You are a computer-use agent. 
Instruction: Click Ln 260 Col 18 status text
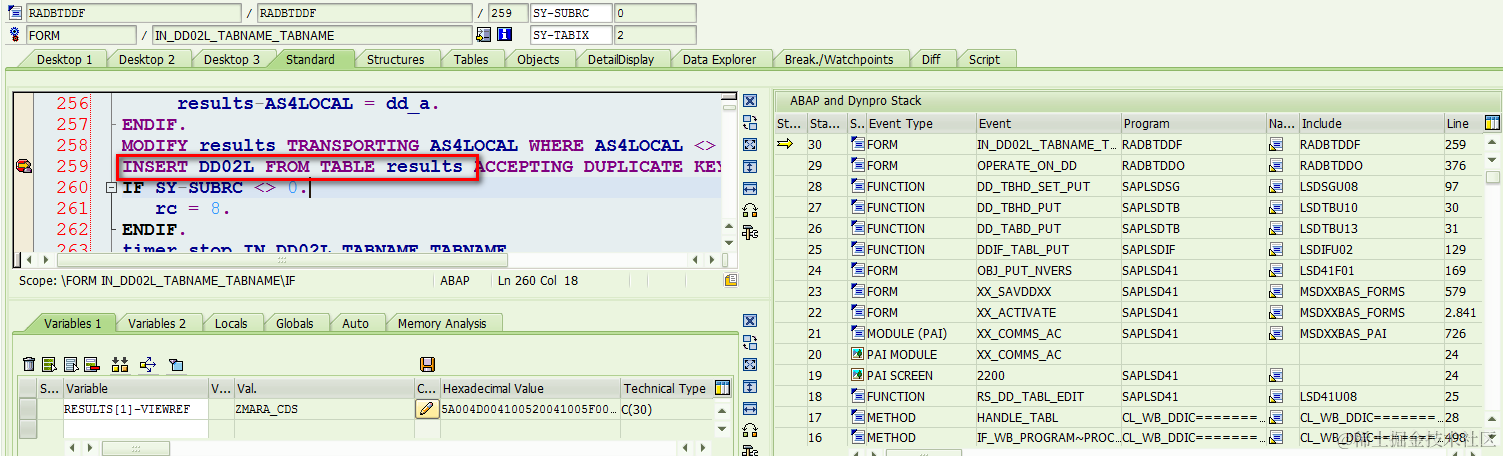(538, 281)
